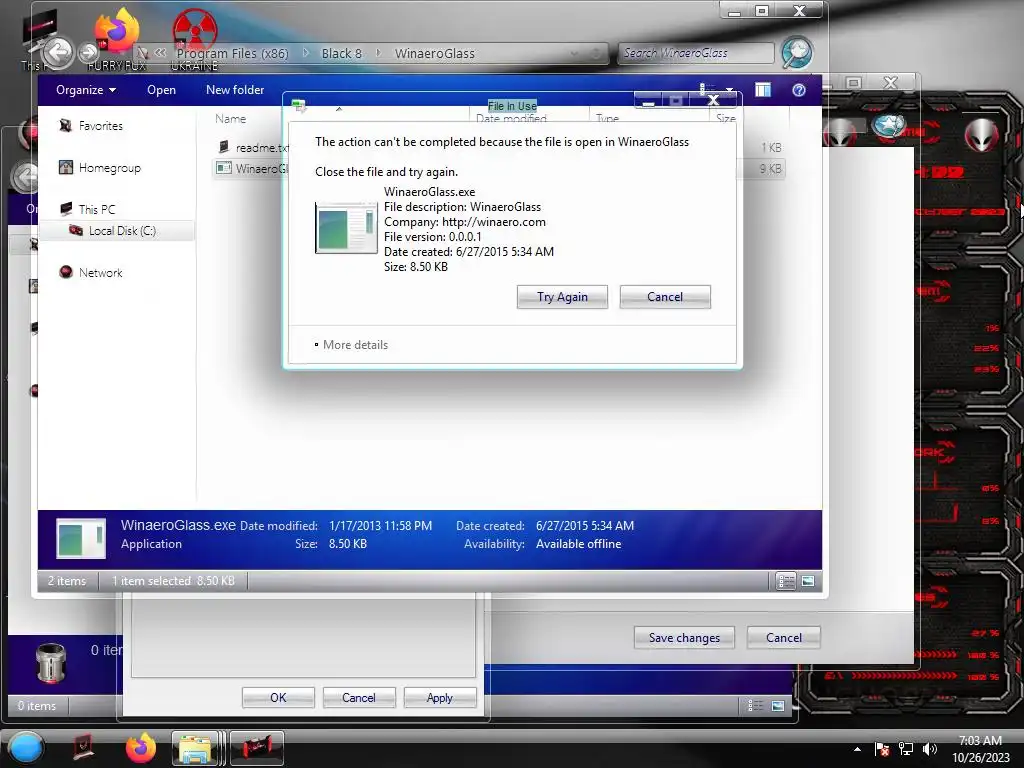Open red monitor taskbar icon

83,747
